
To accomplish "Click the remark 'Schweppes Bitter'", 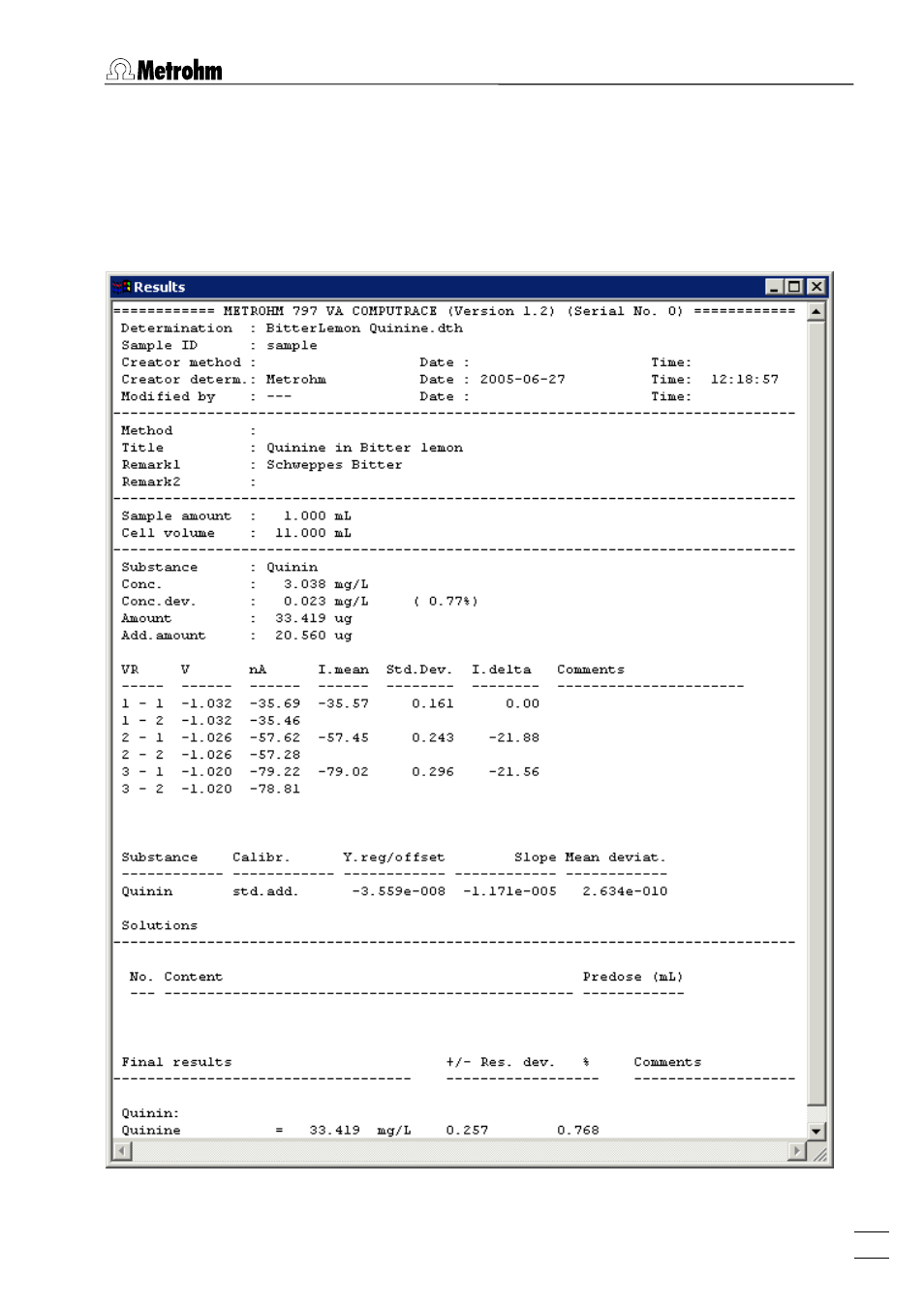I will 334,465.
